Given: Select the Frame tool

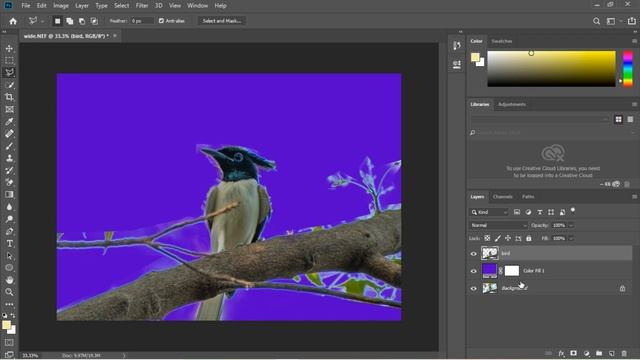Looking at the screenshot, I should 9,109.
